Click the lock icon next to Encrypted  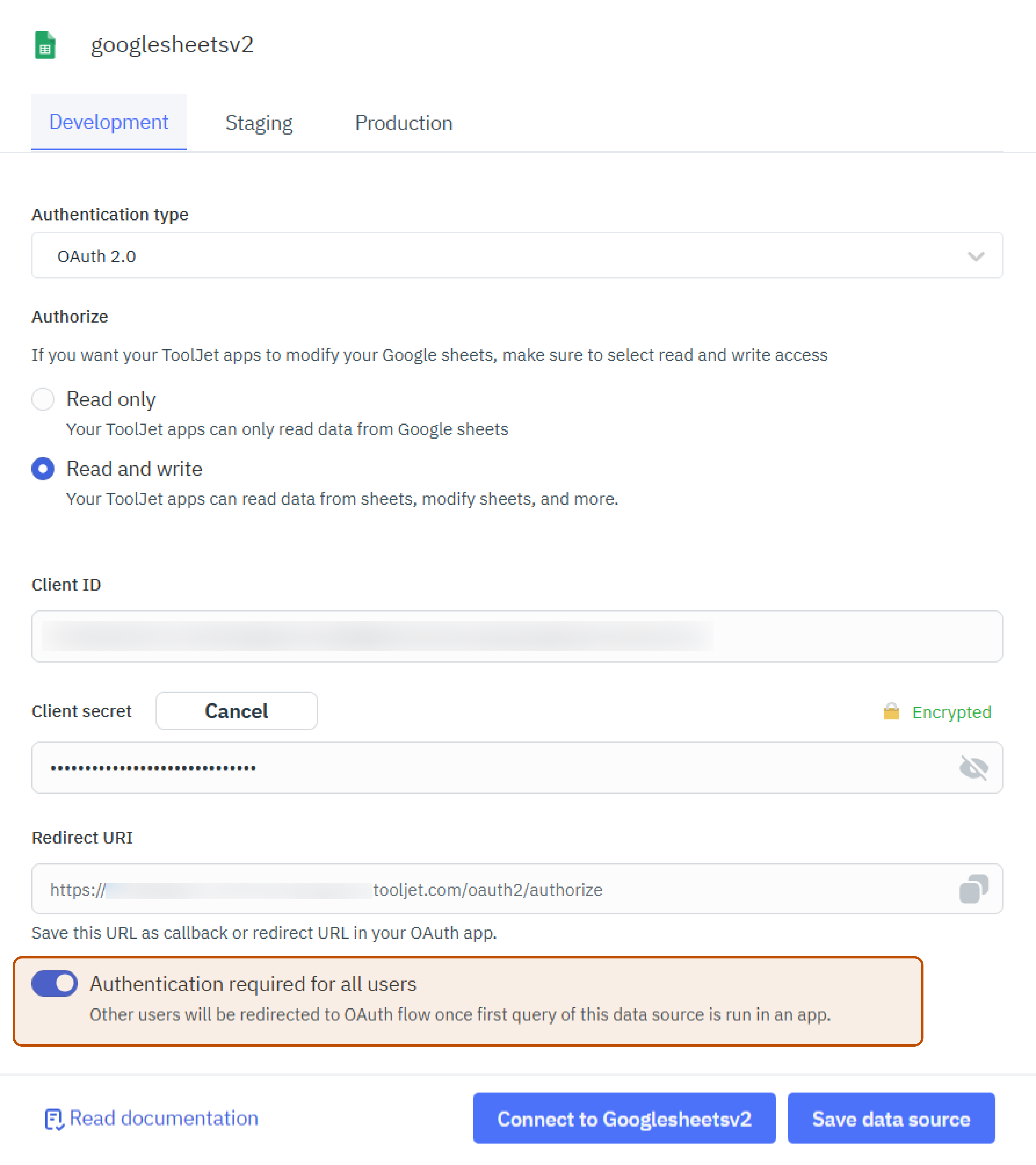(x=891, y=711)
